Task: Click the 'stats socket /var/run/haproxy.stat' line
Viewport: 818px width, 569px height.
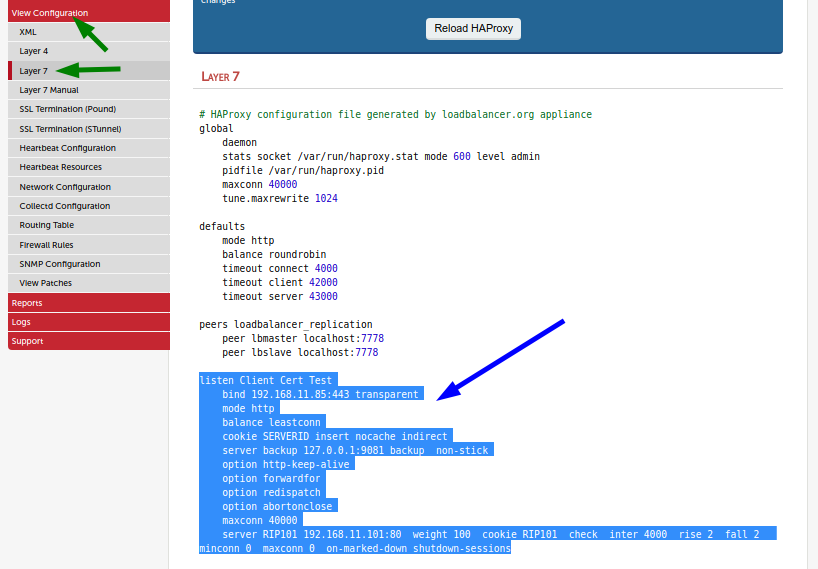Action: point(381,156)
